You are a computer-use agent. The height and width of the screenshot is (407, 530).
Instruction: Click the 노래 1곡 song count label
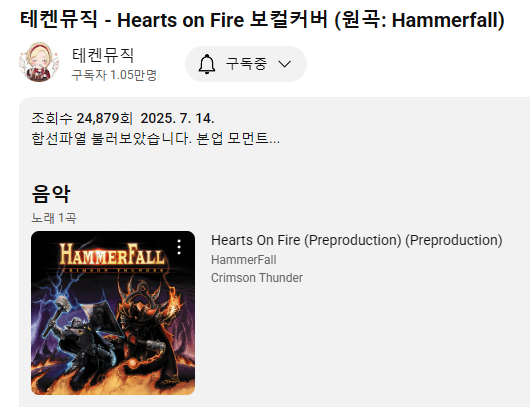click(54, 218)
